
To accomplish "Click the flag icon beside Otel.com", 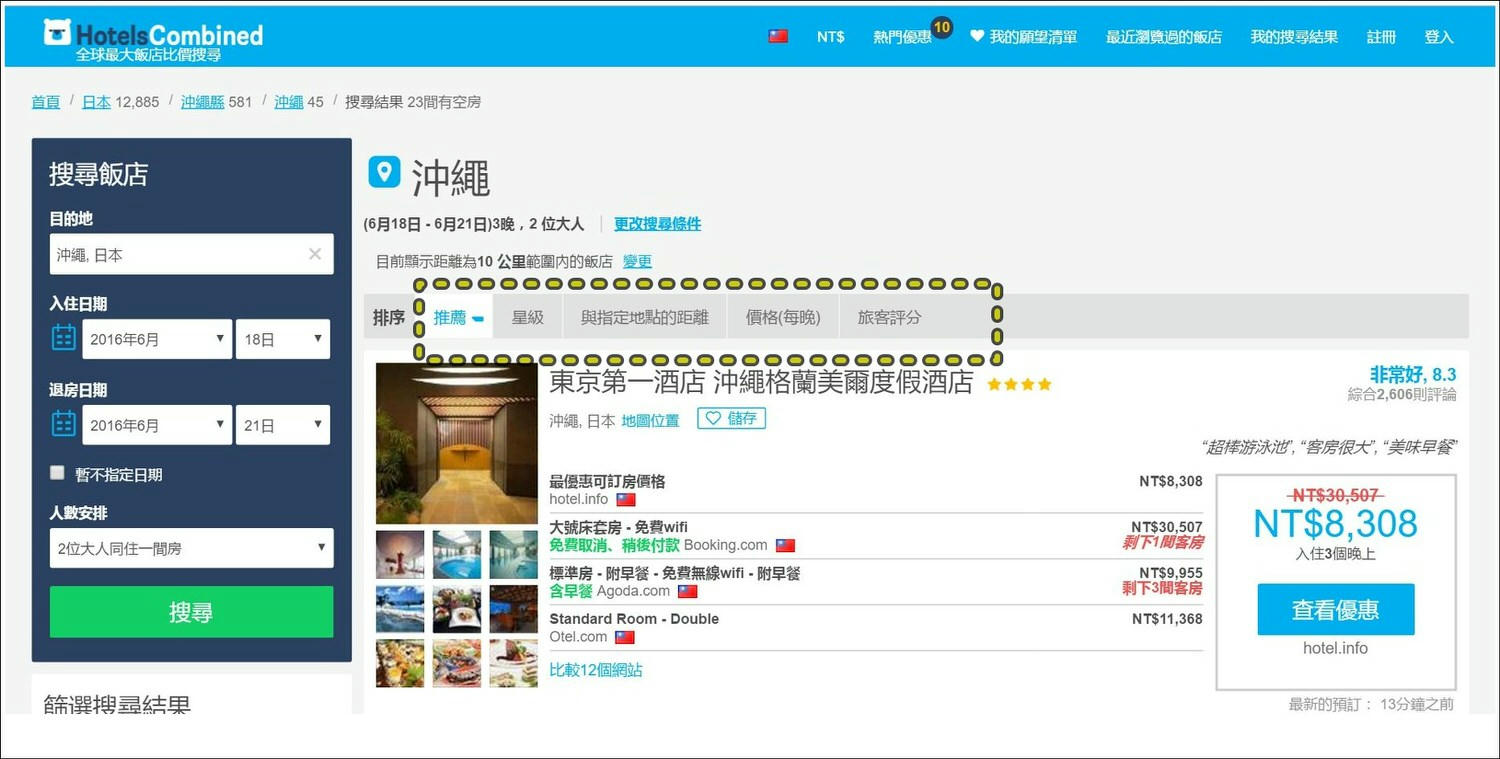I will click(x=625, y=637).
